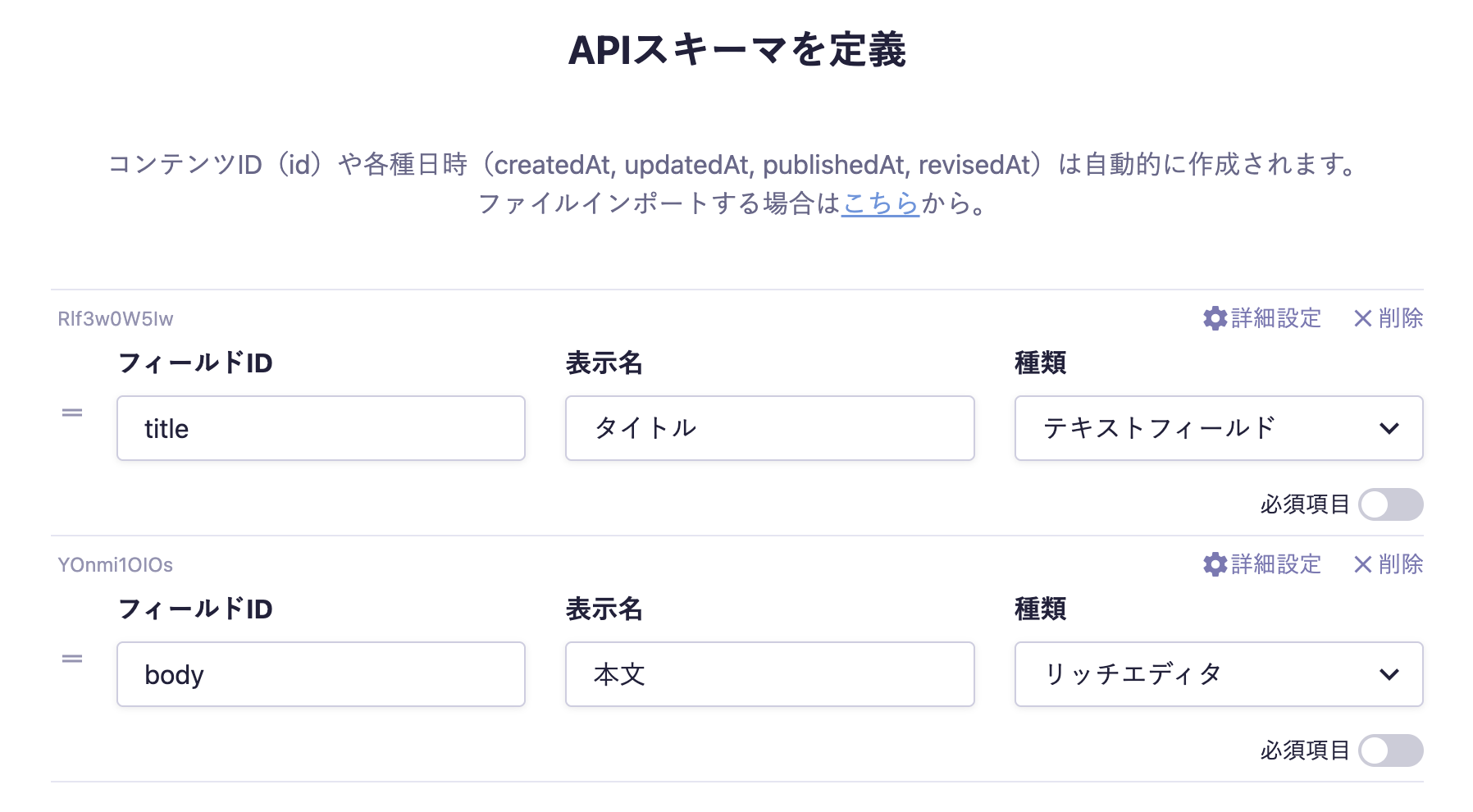The image size is (1473, 812).
Task: Open 詳細設定 for the title field
Action: coord(1275,318)
